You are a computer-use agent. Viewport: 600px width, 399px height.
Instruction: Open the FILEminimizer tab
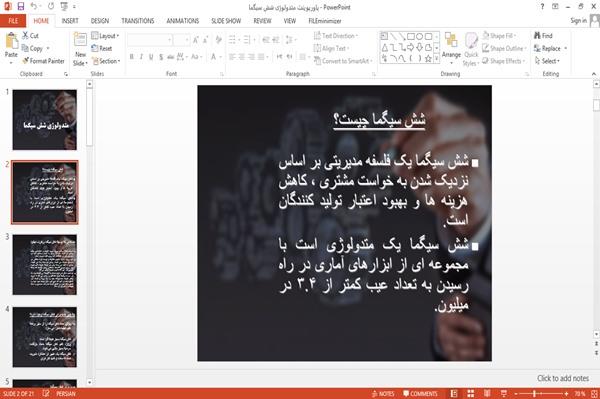tap(325, 21)
